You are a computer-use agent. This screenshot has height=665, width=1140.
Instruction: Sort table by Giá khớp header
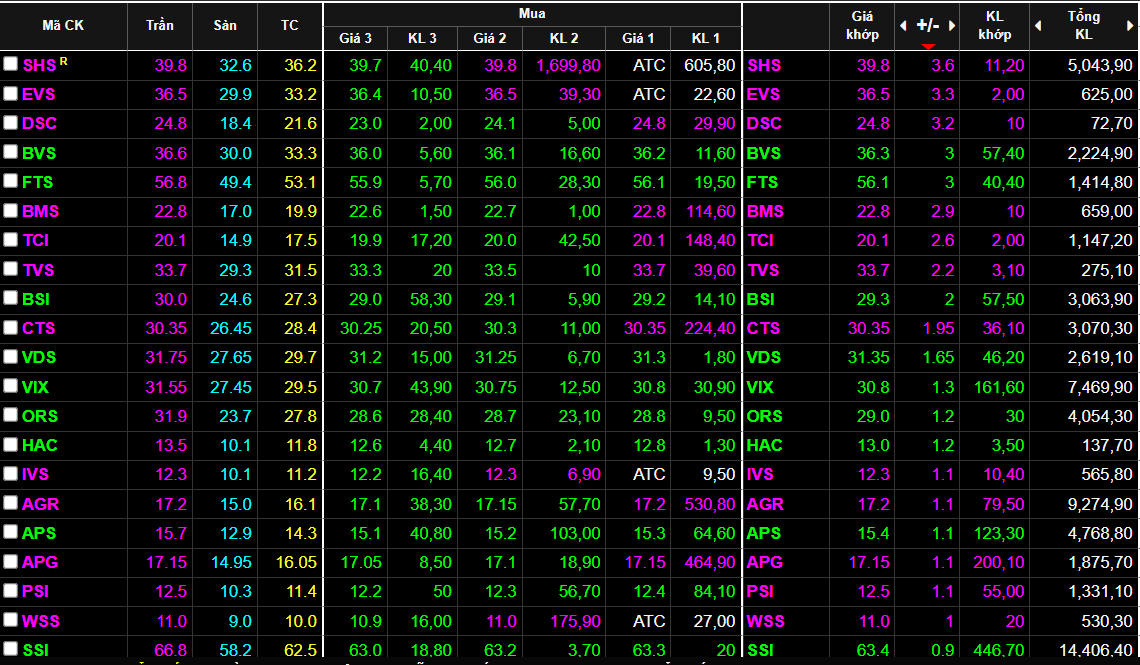point(862,25)
